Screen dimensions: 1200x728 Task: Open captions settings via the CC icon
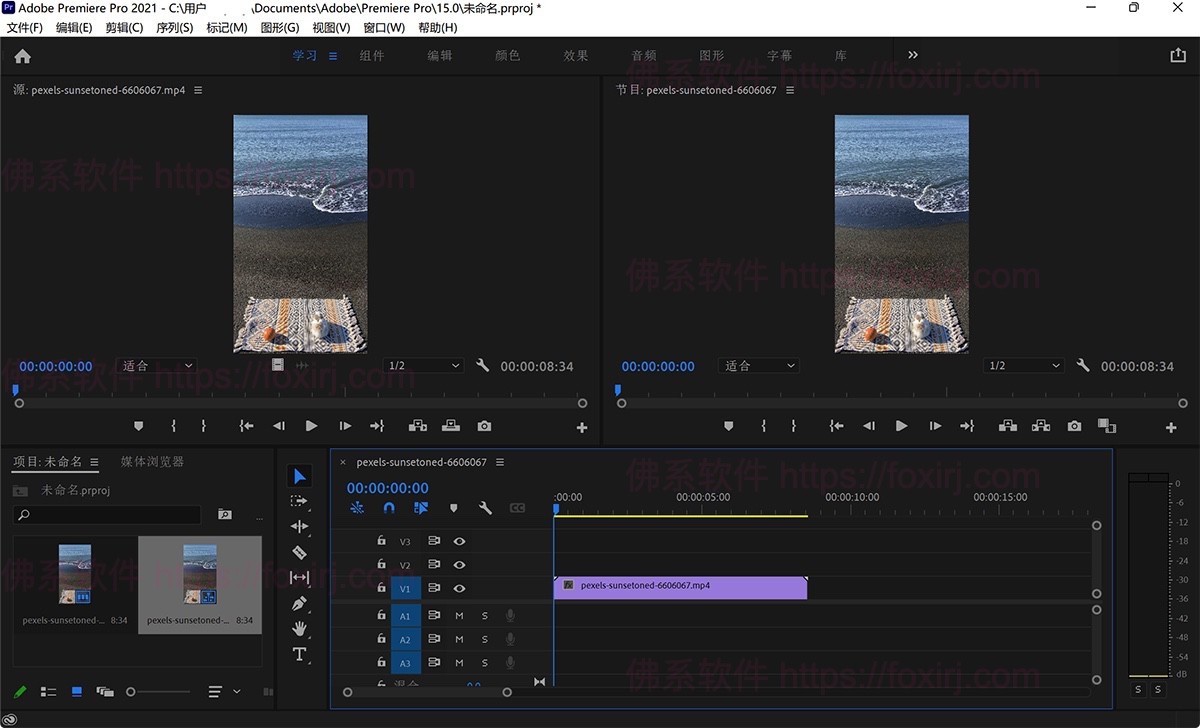[518, 508]
